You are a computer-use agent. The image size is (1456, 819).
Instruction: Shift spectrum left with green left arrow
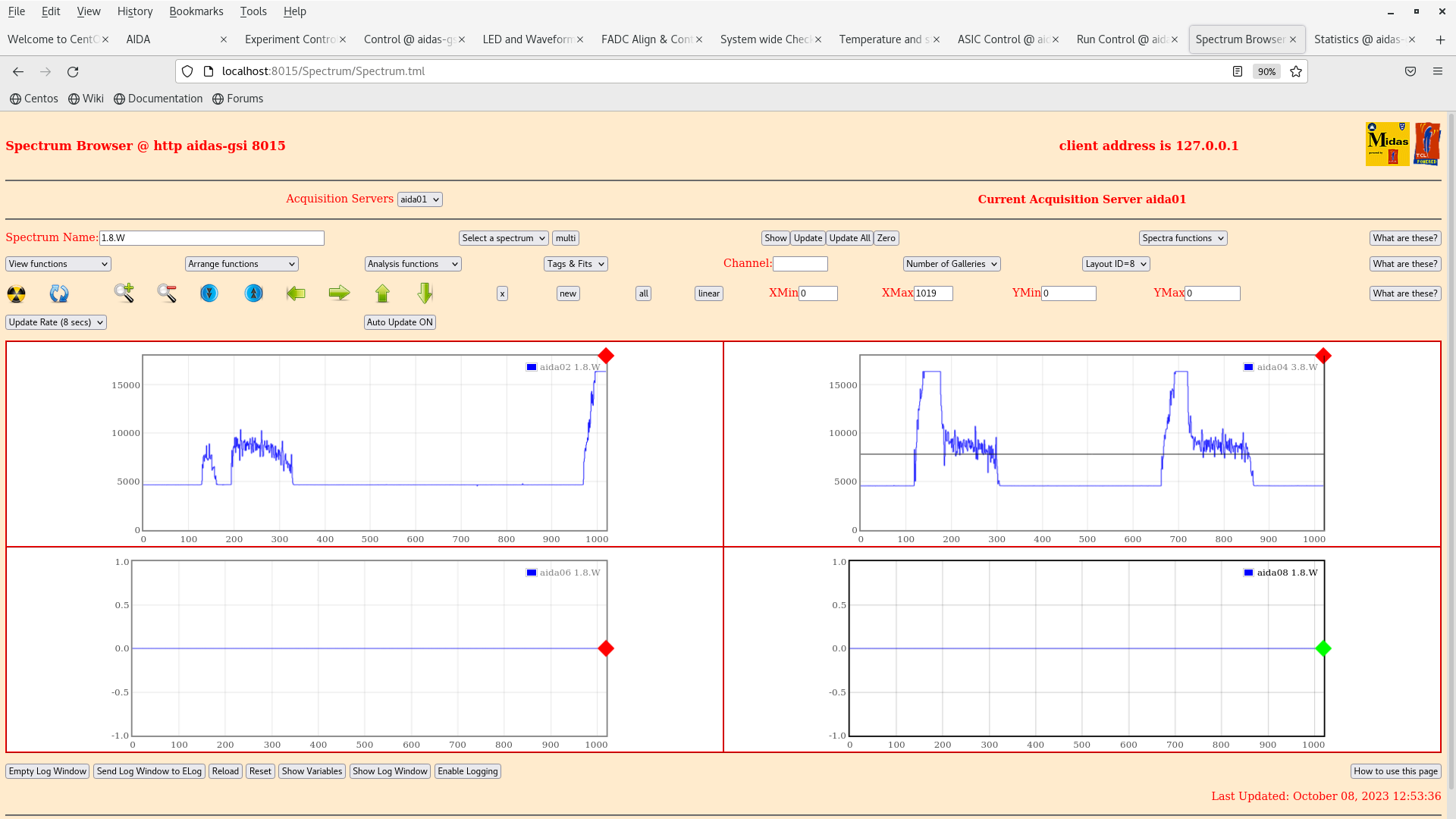[296, 293]
